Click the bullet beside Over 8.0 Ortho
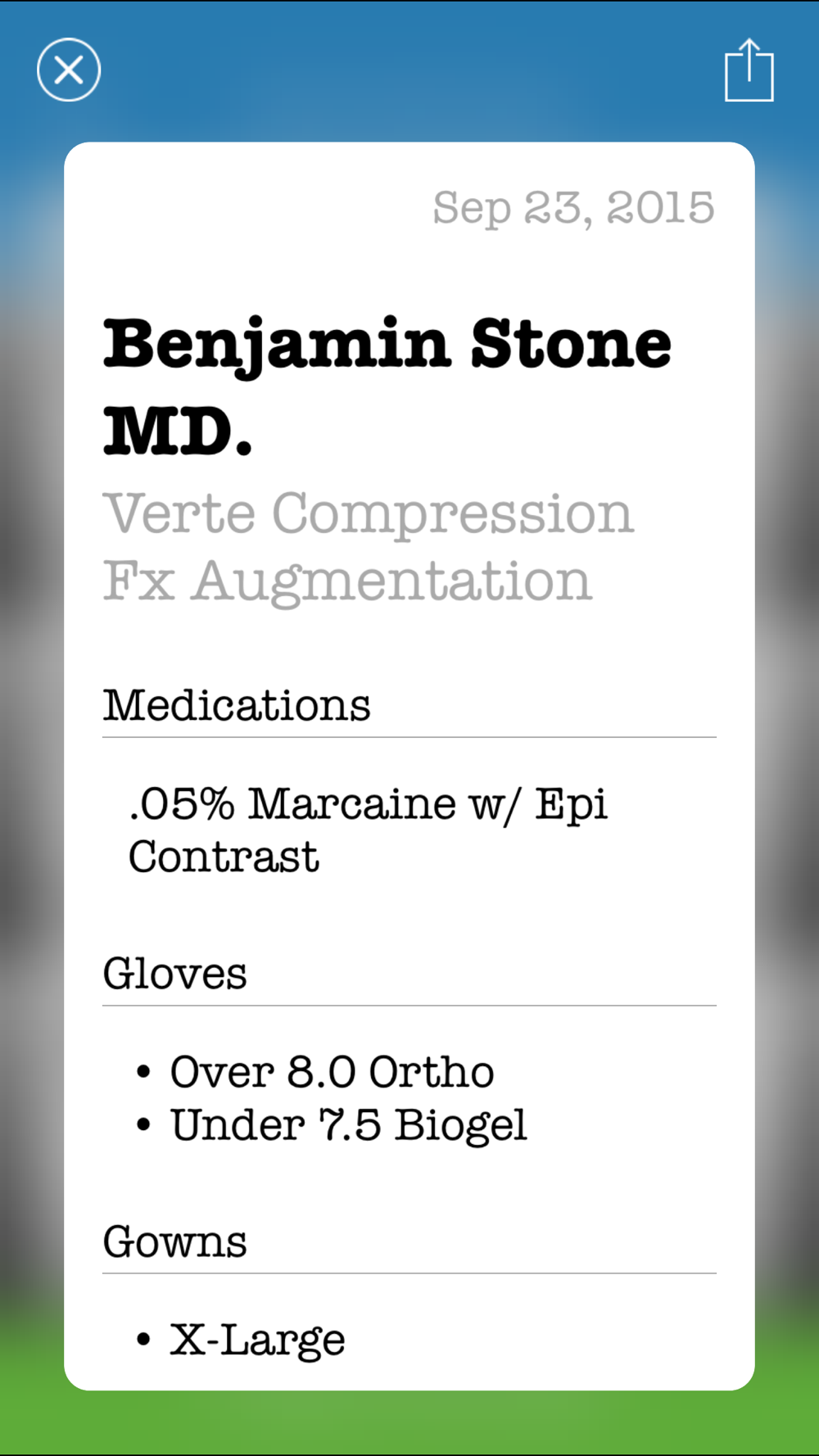This screenshot has width=819, height=1456. [x=143, y=1072]
